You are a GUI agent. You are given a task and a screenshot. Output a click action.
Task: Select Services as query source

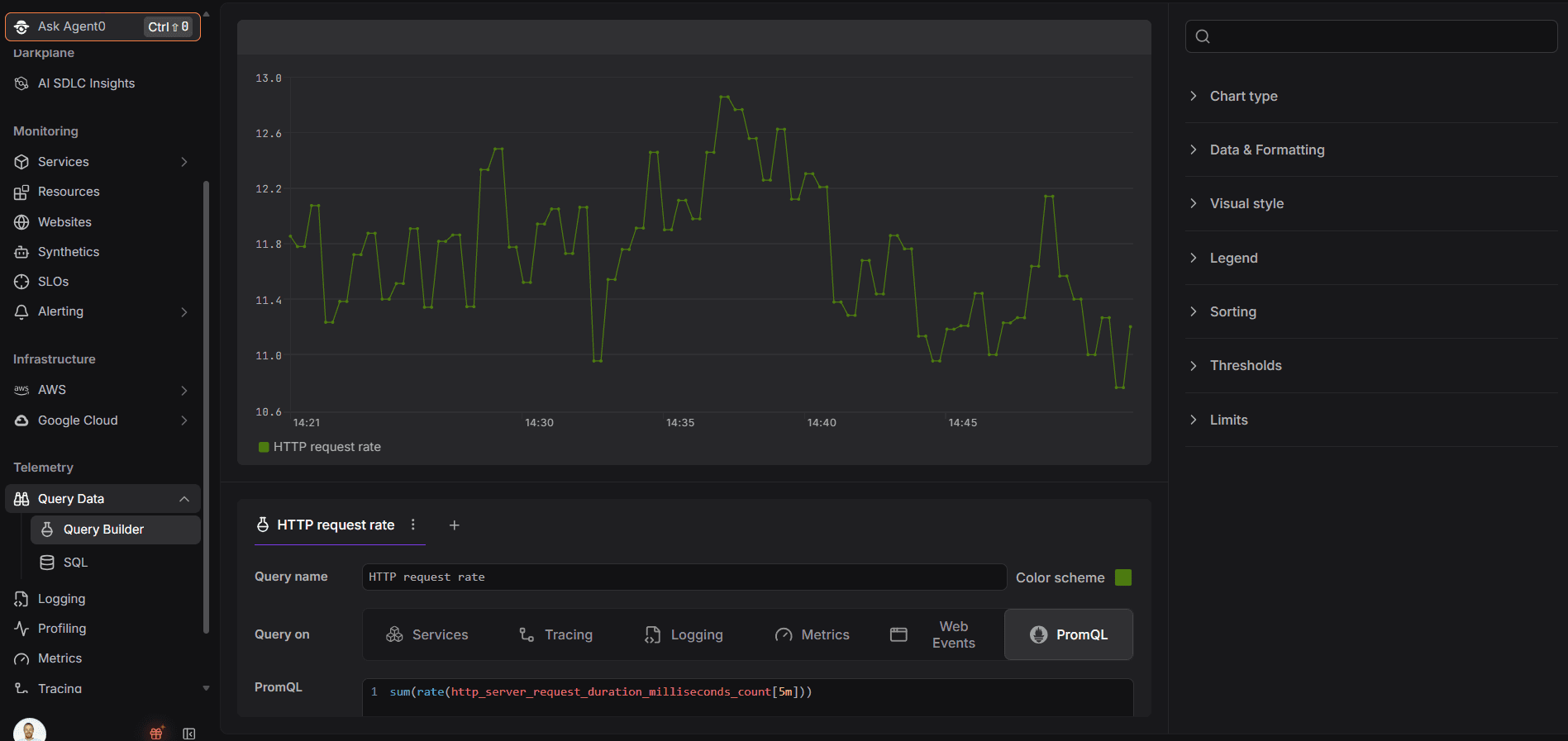pyautogui.click(x=427, y=634)
